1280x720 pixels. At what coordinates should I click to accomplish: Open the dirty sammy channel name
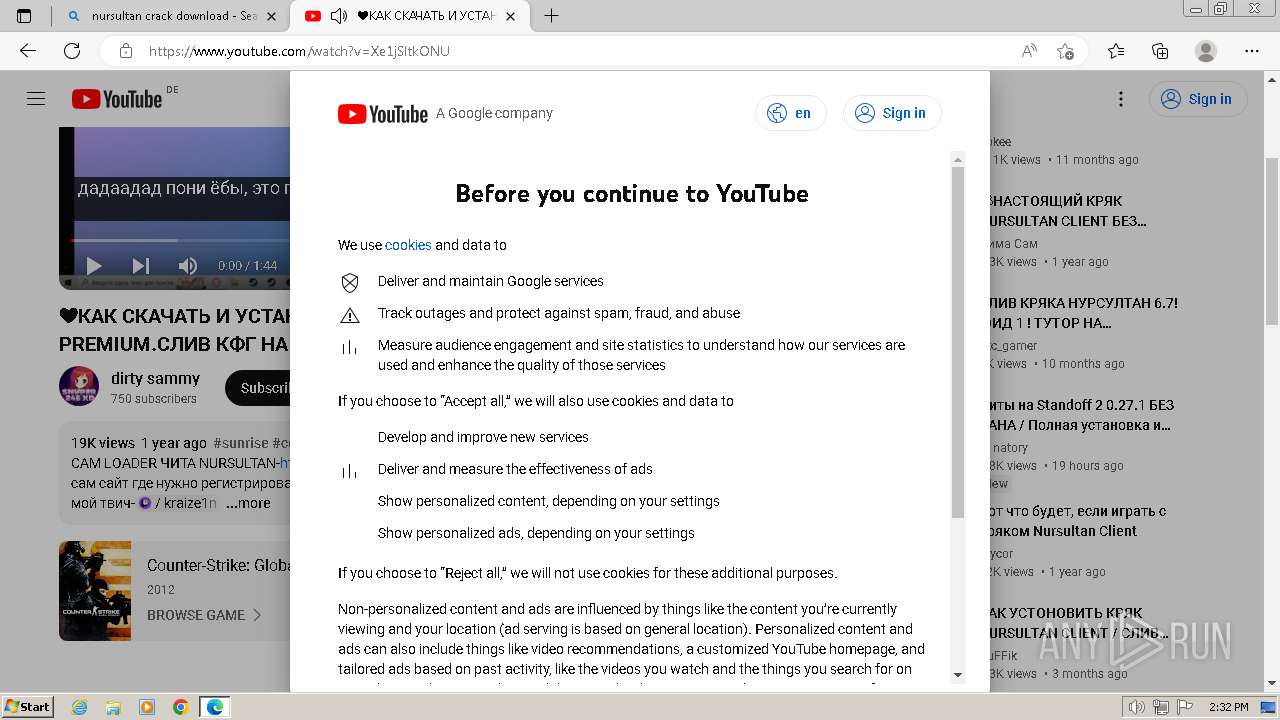(155, 379)
